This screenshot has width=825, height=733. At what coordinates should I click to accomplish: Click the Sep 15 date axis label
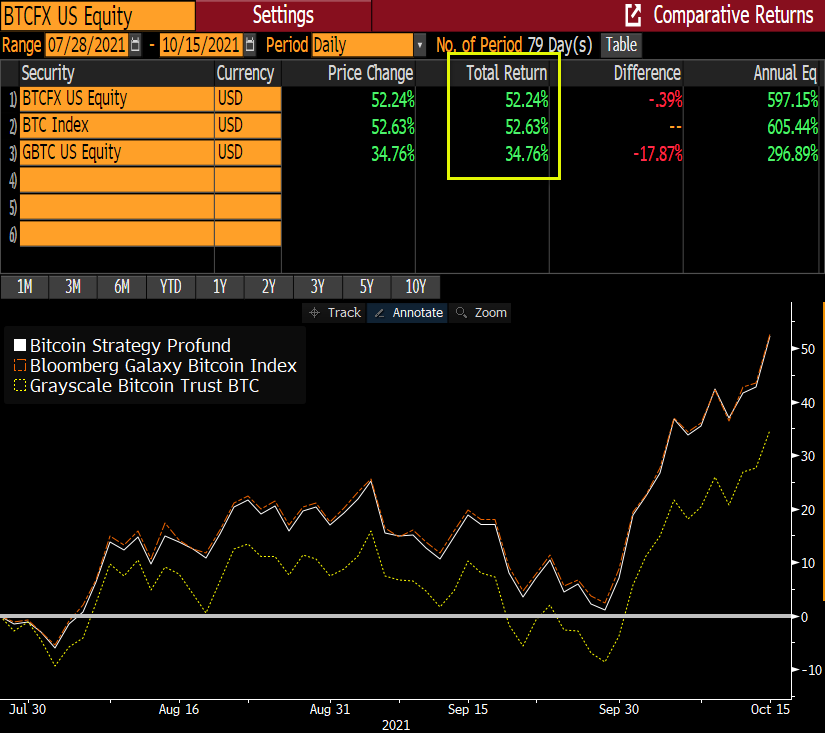point(468,709)
